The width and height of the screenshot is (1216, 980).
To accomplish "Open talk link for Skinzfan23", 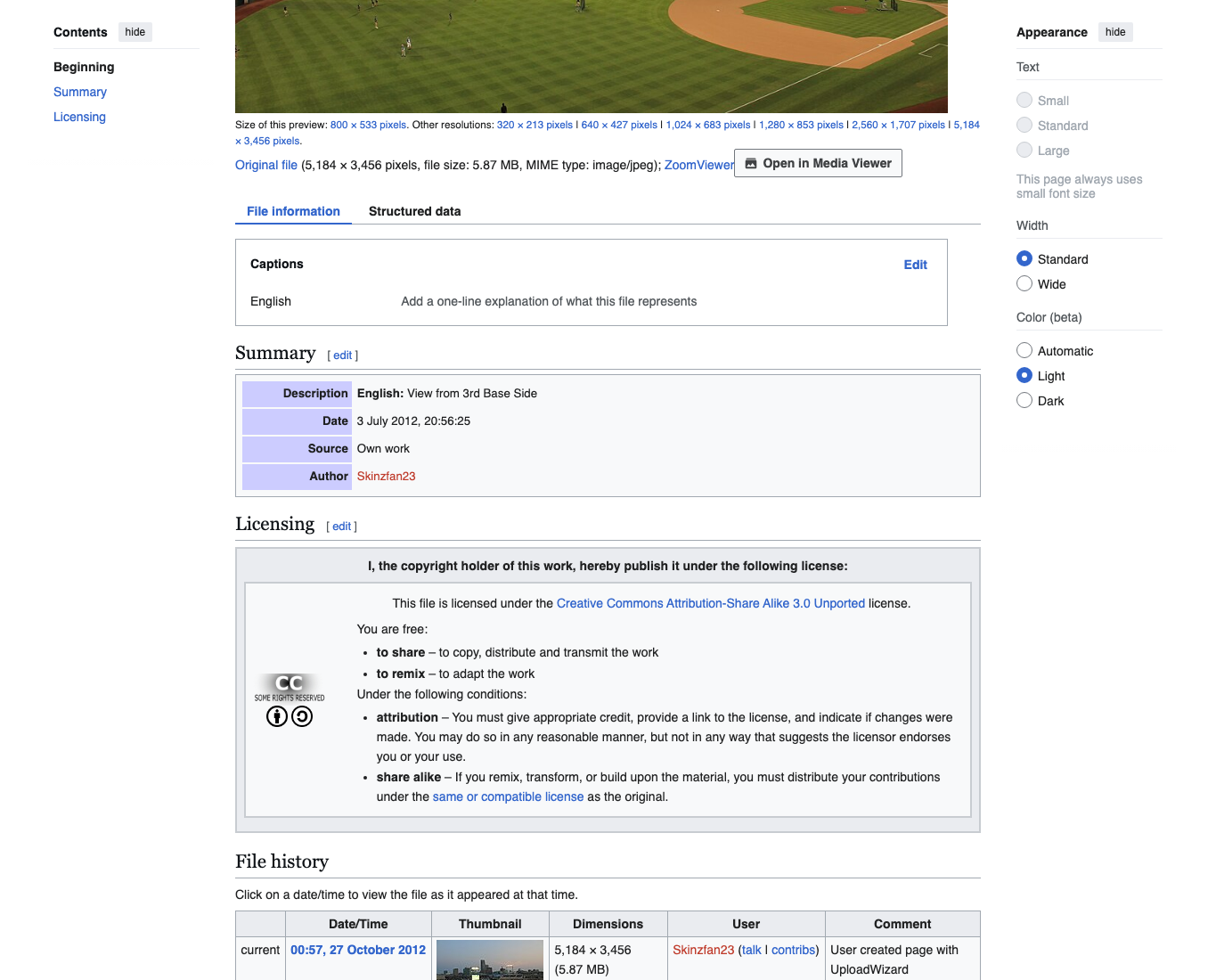I will tap(752, 950).
